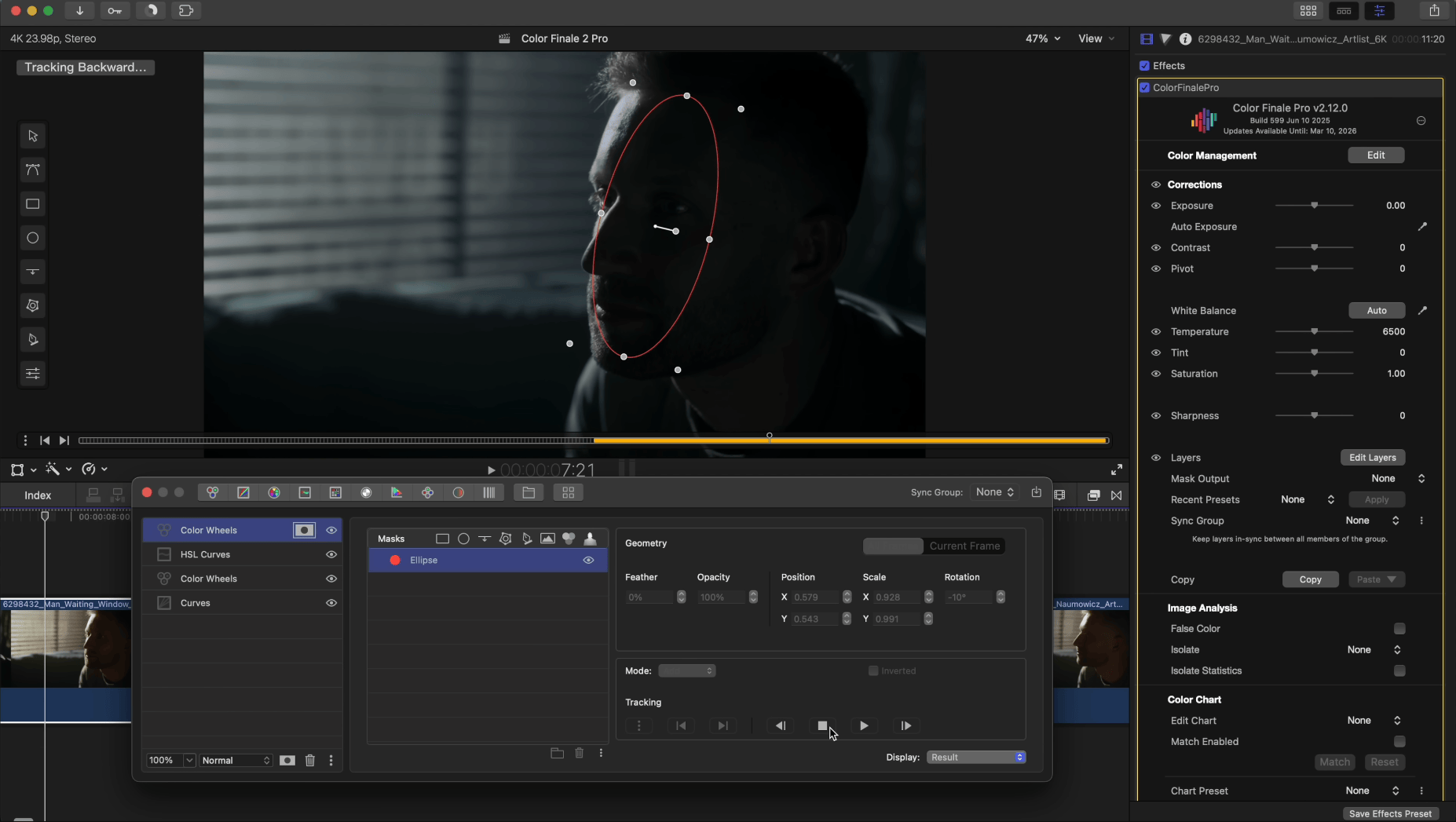This screenshot has width=1456, height=822.
Task: Select the arrow pointer tool in the viewer toolbar
Action: [32, 136]
